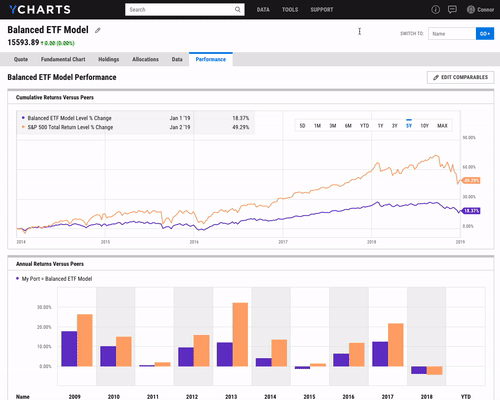Click the Name column header

pyautogui.click(x=23, y=397)
